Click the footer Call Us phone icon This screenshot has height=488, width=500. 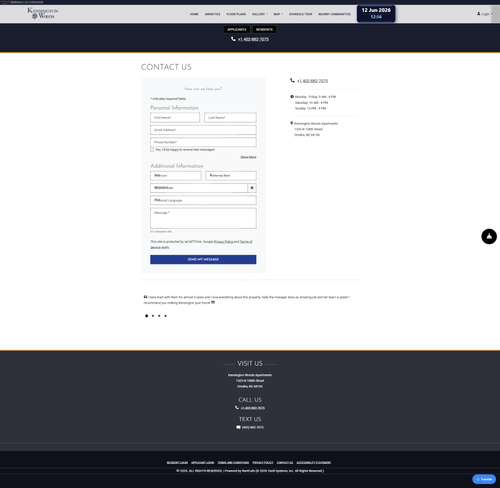pos(237,407)
